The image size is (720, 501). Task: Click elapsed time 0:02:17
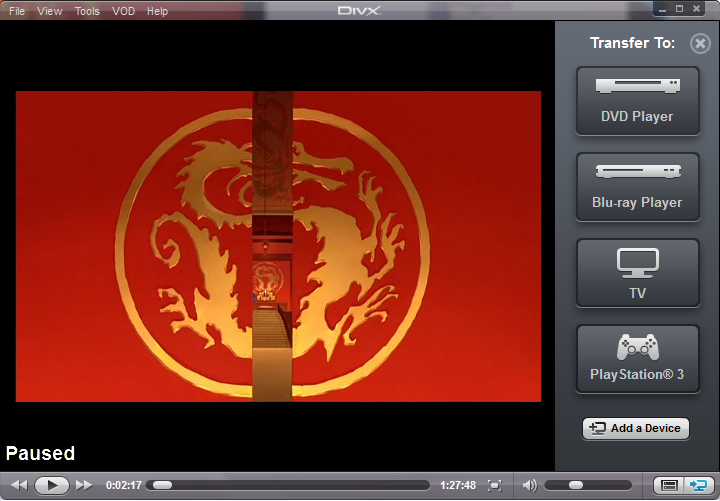click(x=124, y=485)
